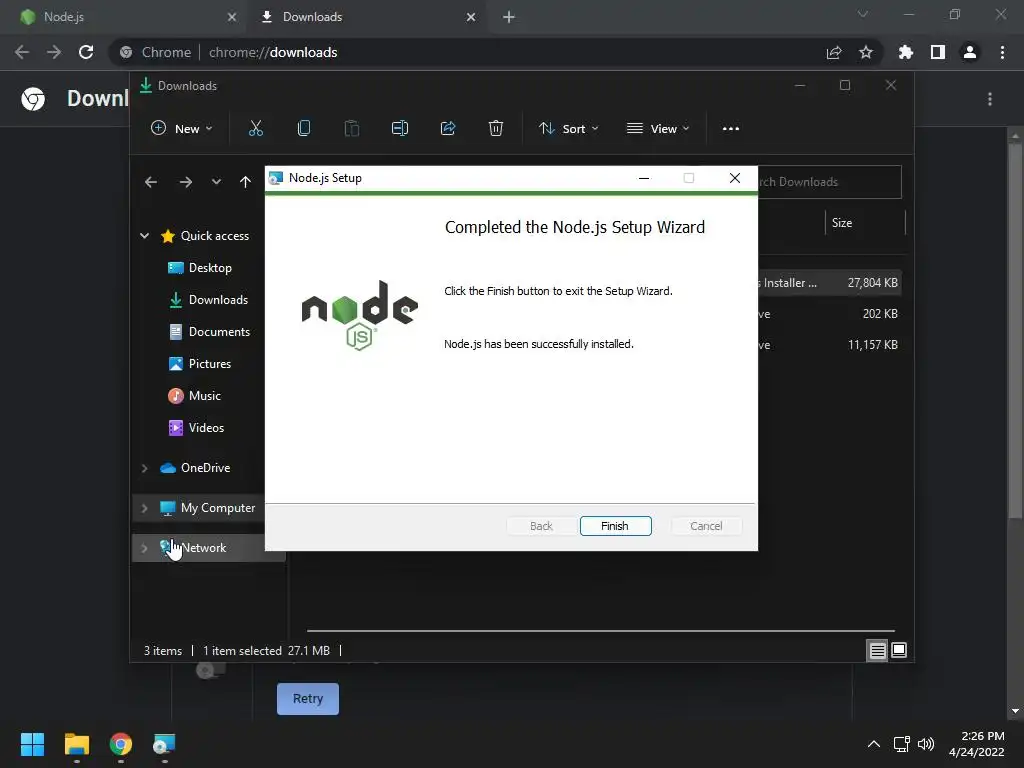Expand the OneDrive tree node
Viewport: 1024px width, 768px height.
[x=144, y=468]
